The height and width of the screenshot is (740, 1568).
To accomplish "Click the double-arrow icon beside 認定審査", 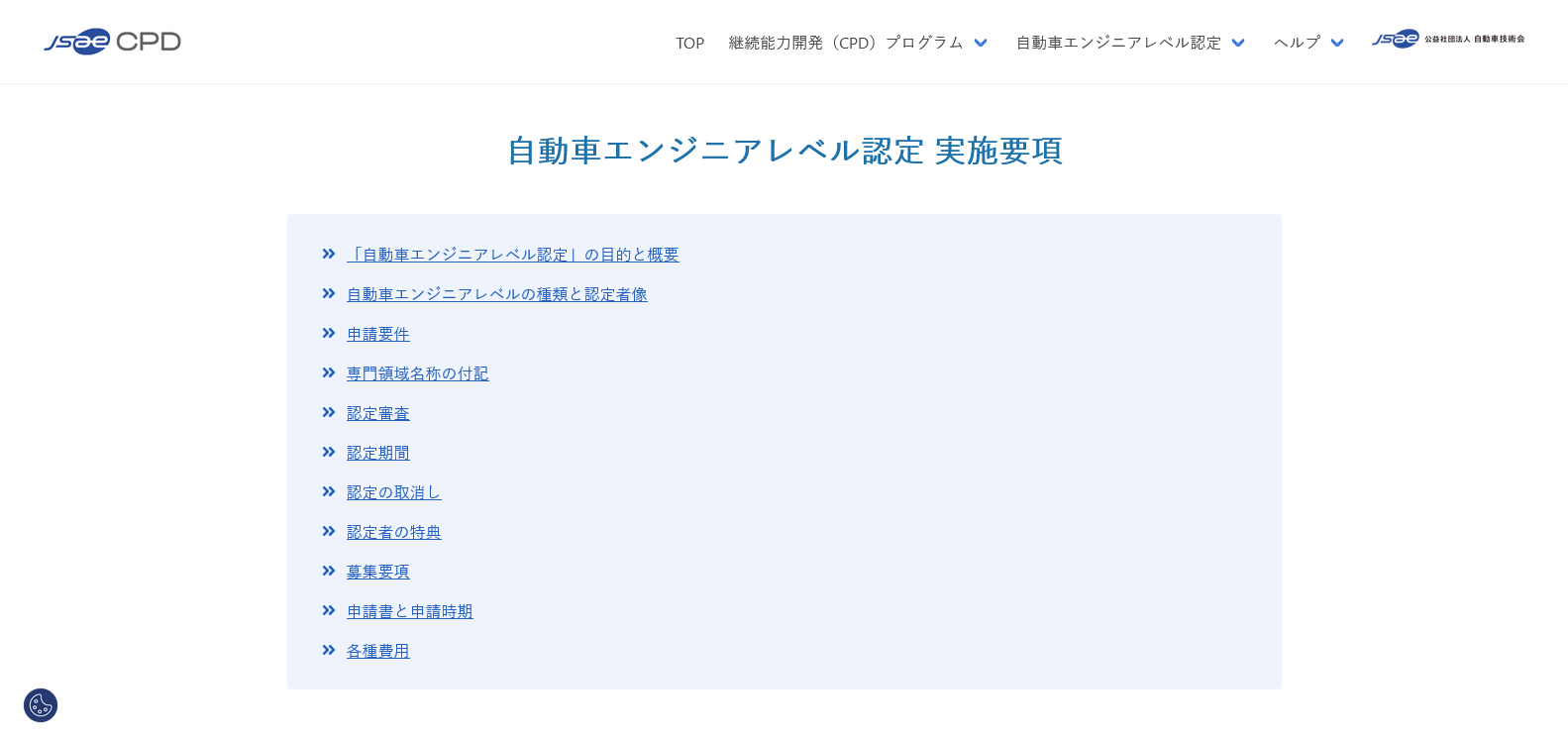I will click(329, 413).
